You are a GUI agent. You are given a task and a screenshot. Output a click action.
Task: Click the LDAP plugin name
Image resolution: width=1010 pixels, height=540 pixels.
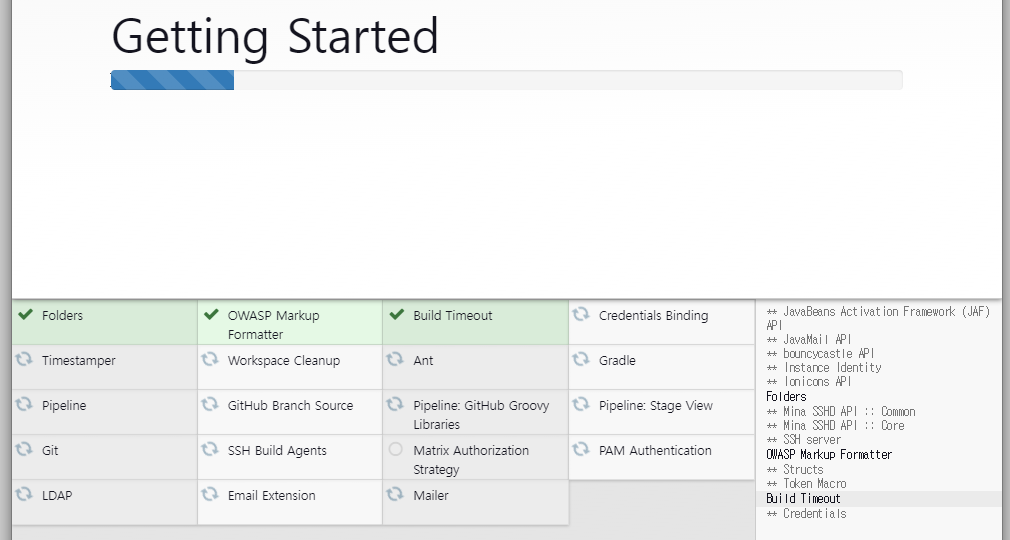click(57, 496)
